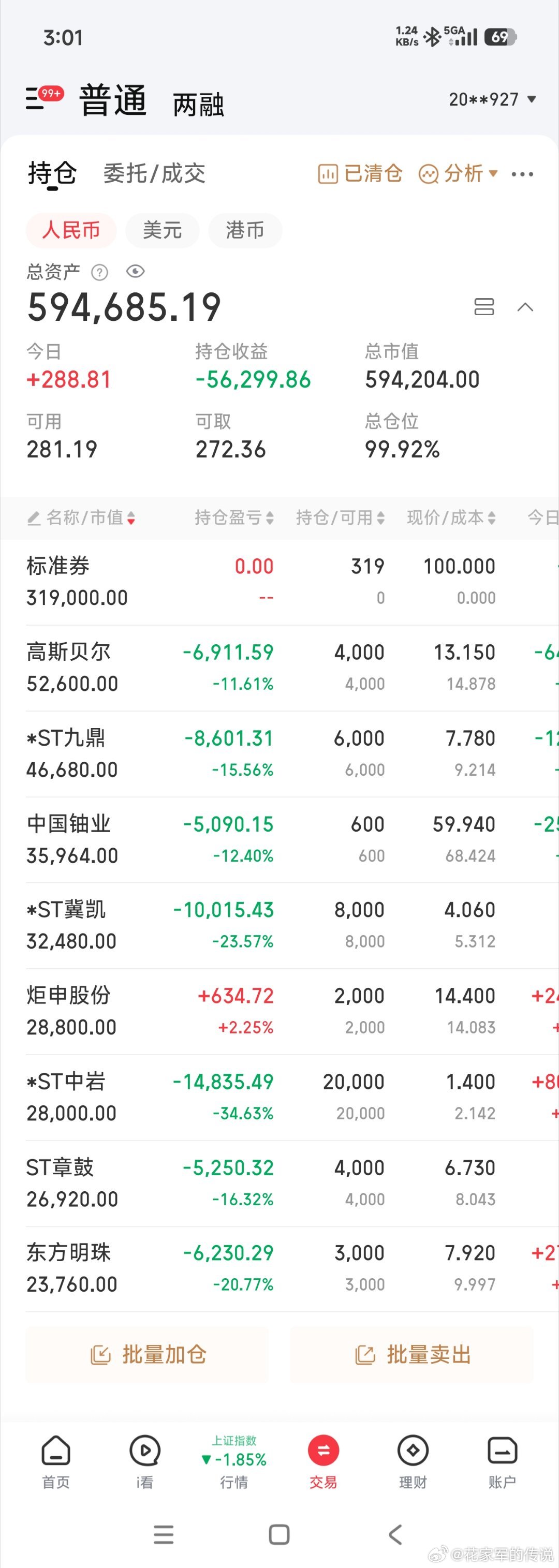Open account selector 20**927 dropdown
The image size is (559, 1568).
pos(492,99)
